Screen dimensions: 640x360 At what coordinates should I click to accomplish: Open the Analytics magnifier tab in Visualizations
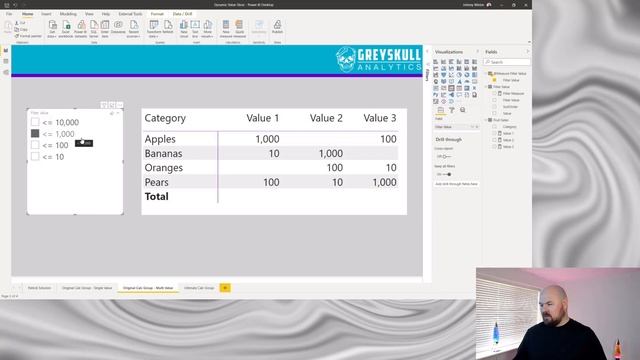point(462,110)
